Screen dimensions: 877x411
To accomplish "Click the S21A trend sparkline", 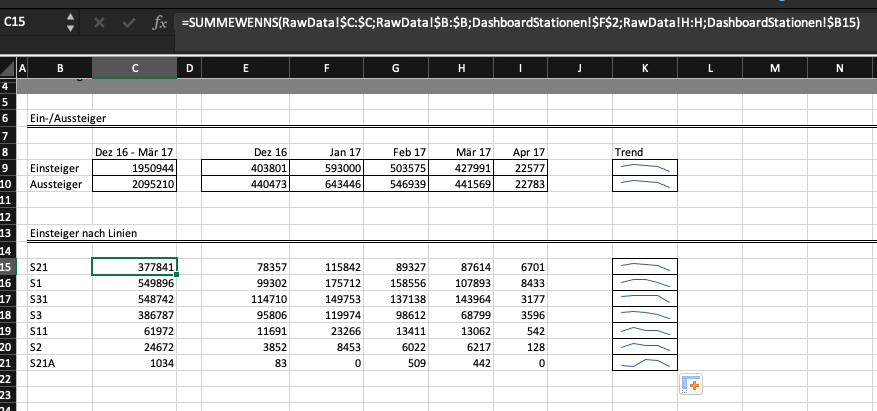I will [644, 363].
